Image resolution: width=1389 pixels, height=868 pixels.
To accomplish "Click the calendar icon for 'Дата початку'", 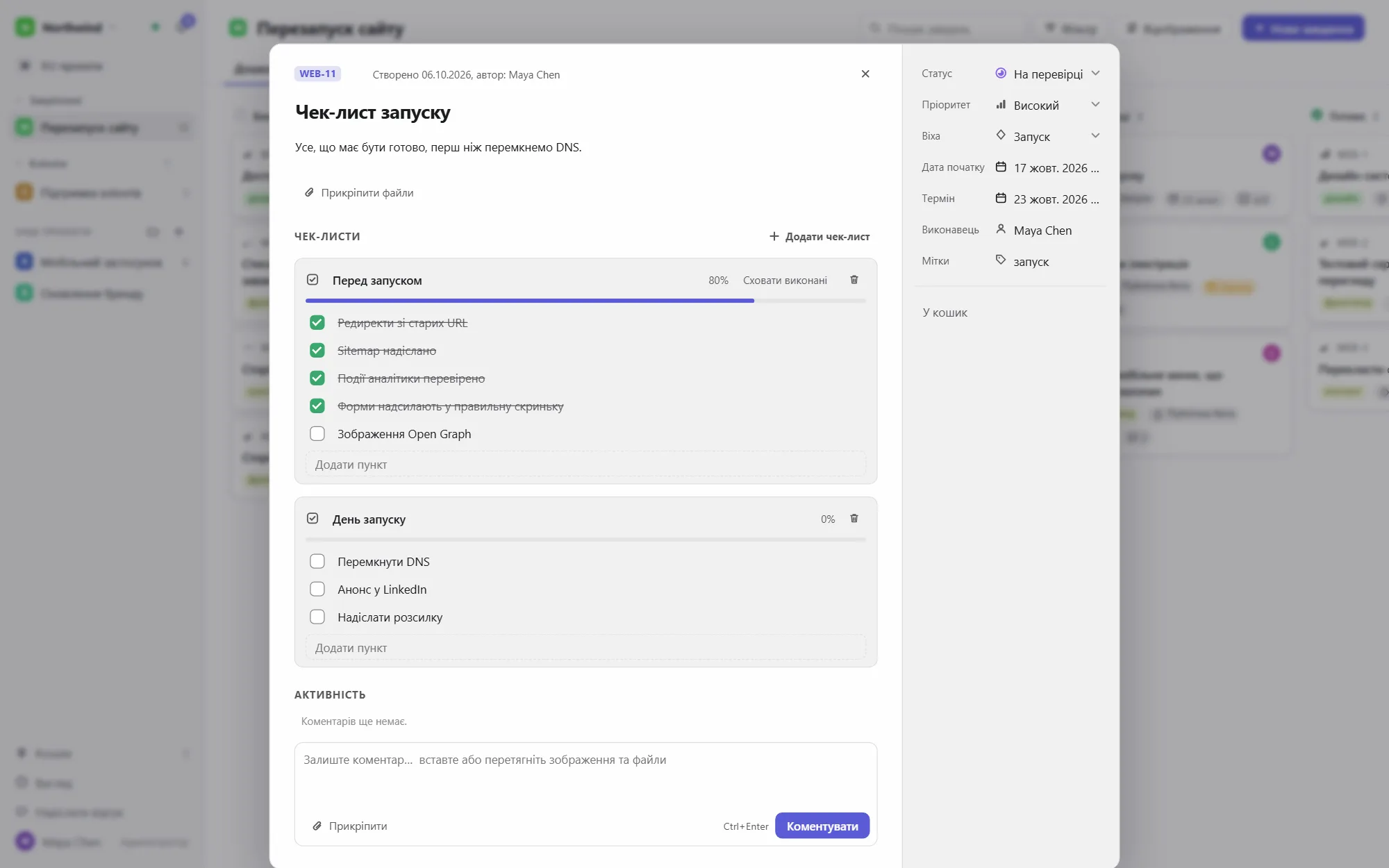I will click(1001, 167).
